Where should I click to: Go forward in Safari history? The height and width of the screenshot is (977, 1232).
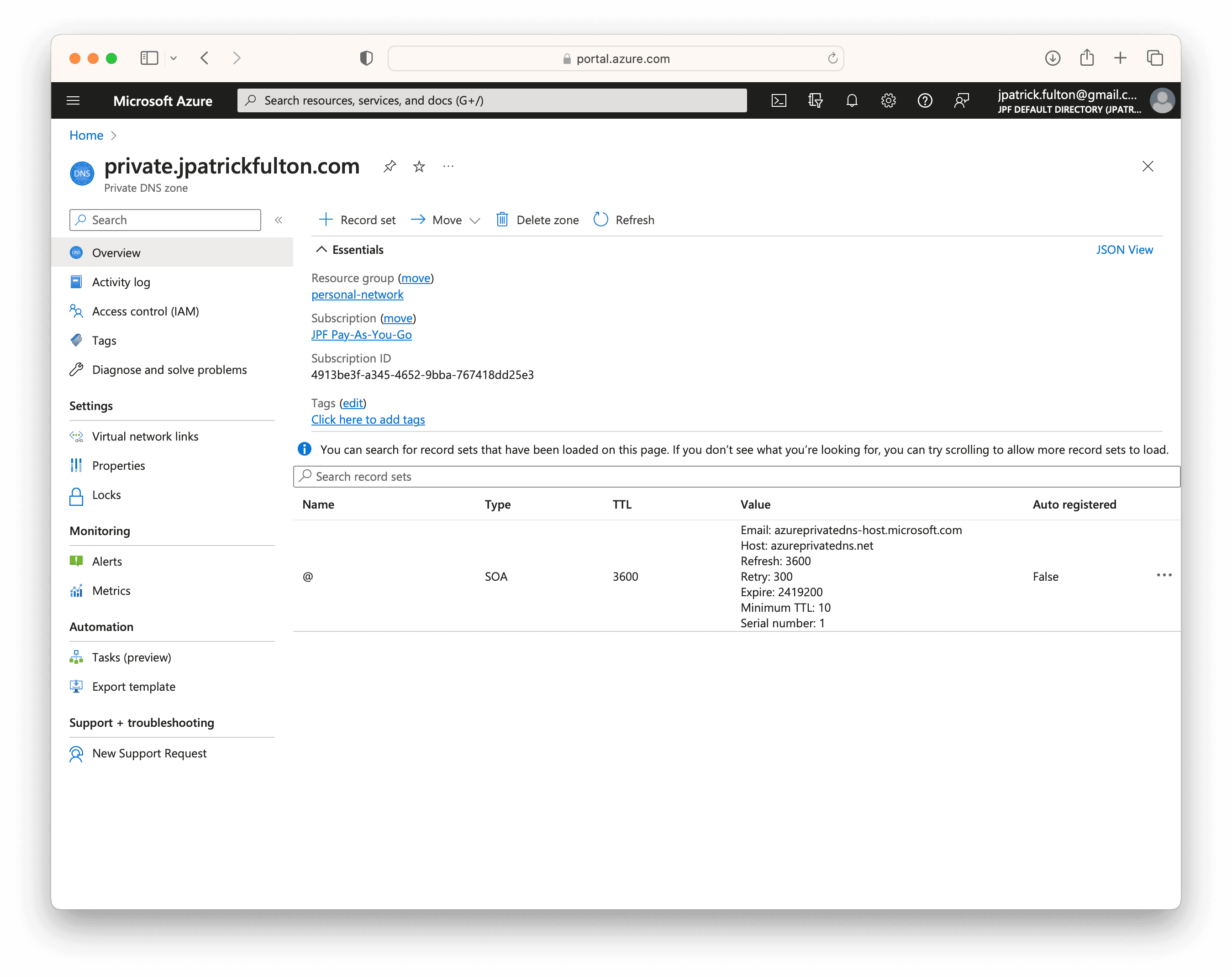point(237,58)
